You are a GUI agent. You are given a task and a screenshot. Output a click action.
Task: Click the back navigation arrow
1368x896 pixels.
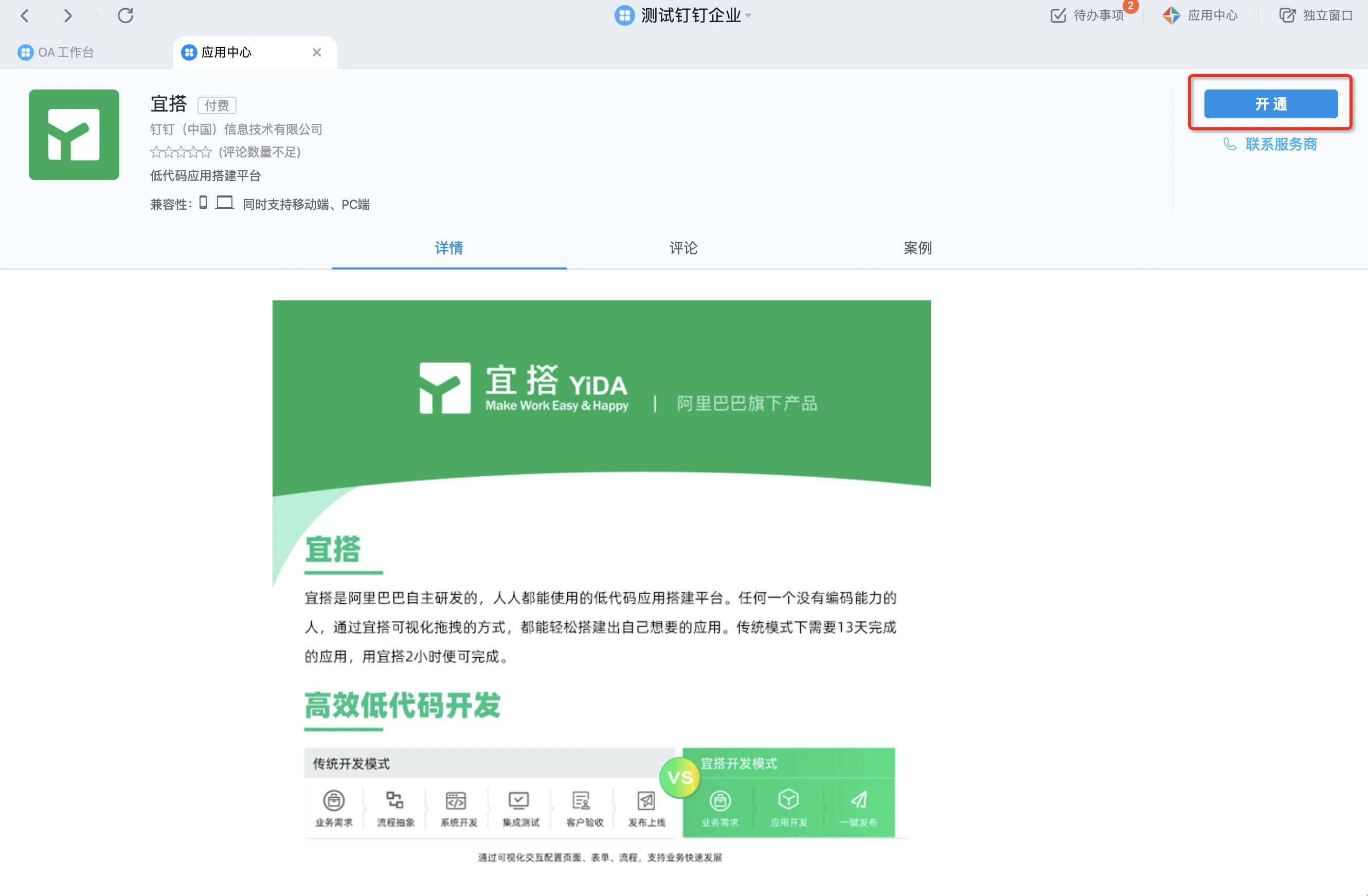pos(25,15)
